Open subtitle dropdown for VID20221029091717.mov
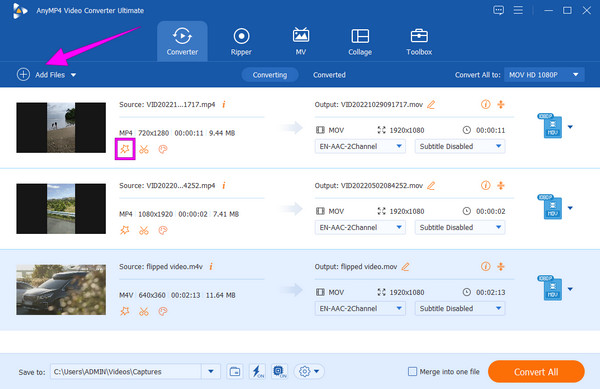Screen dimensions: 600x389 (460, 146)
